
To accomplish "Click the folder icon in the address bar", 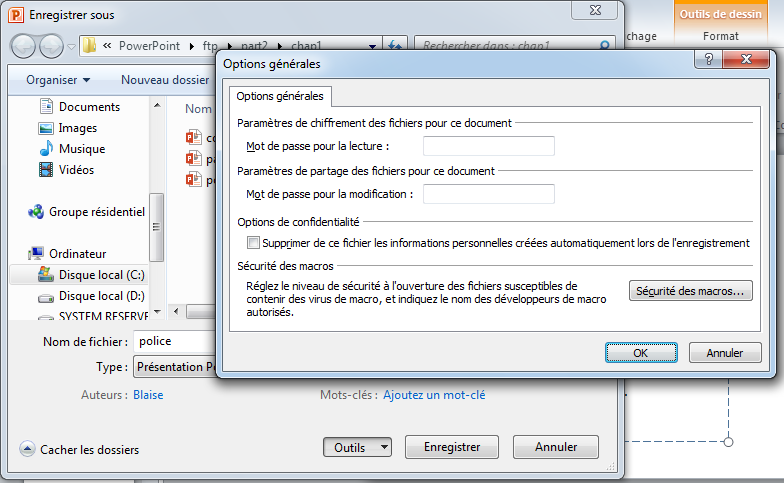I will click(90, 46).
